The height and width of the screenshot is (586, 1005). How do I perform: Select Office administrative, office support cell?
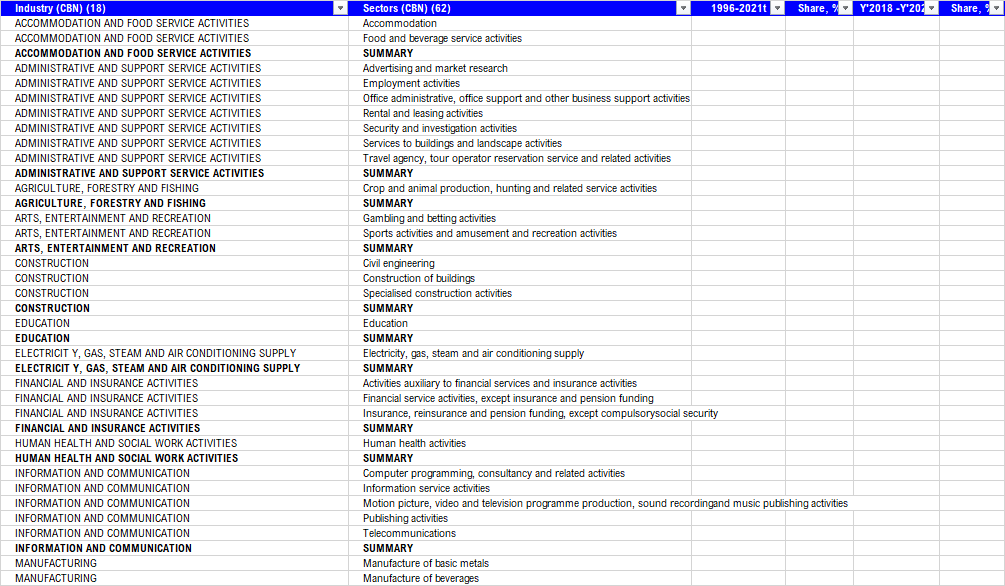[x=520, y=98]
